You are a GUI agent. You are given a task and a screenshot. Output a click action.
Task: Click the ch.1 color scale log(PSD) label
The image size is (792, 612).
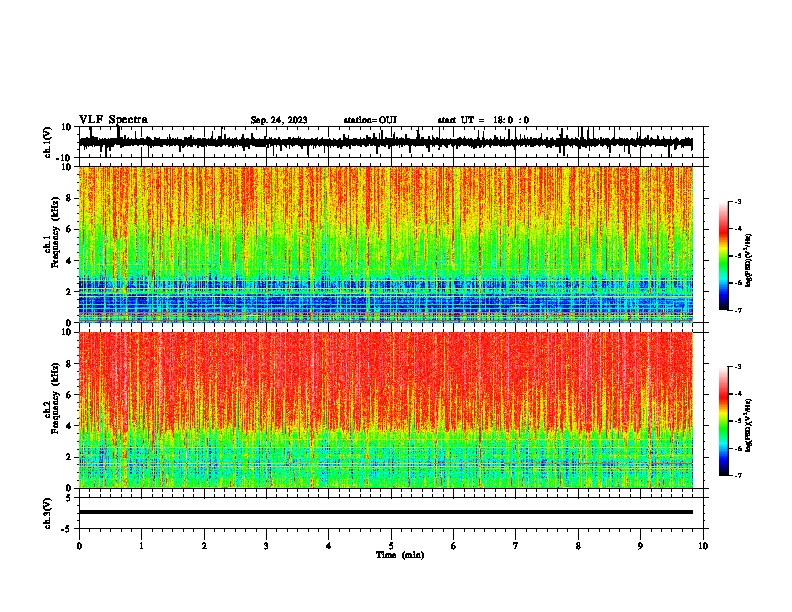pos(748,260)
